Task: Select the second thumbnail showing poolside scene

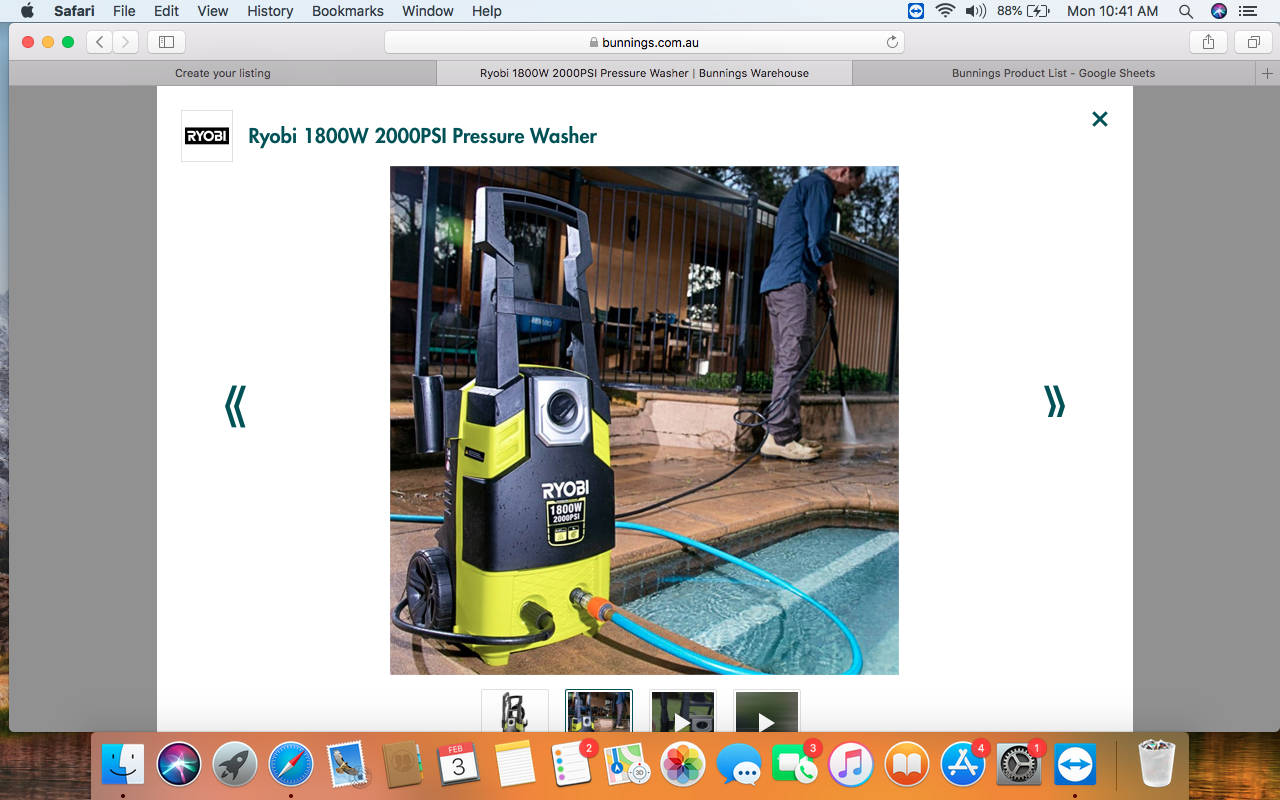Action: 599,711
